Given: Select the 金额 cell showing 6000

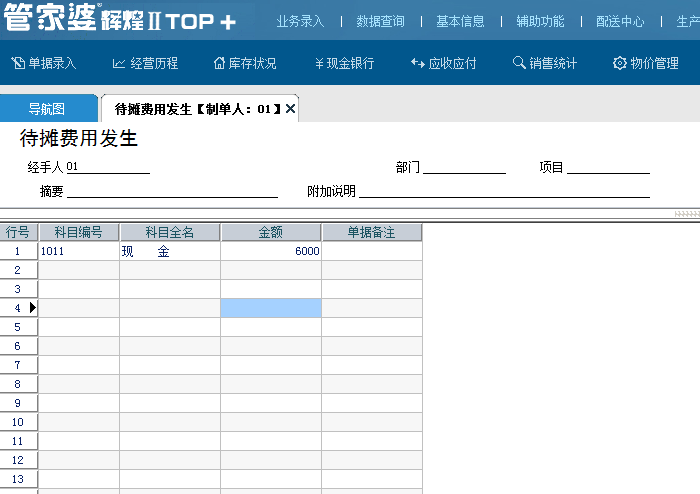Looking at the screenshot, I should point(271,251).
